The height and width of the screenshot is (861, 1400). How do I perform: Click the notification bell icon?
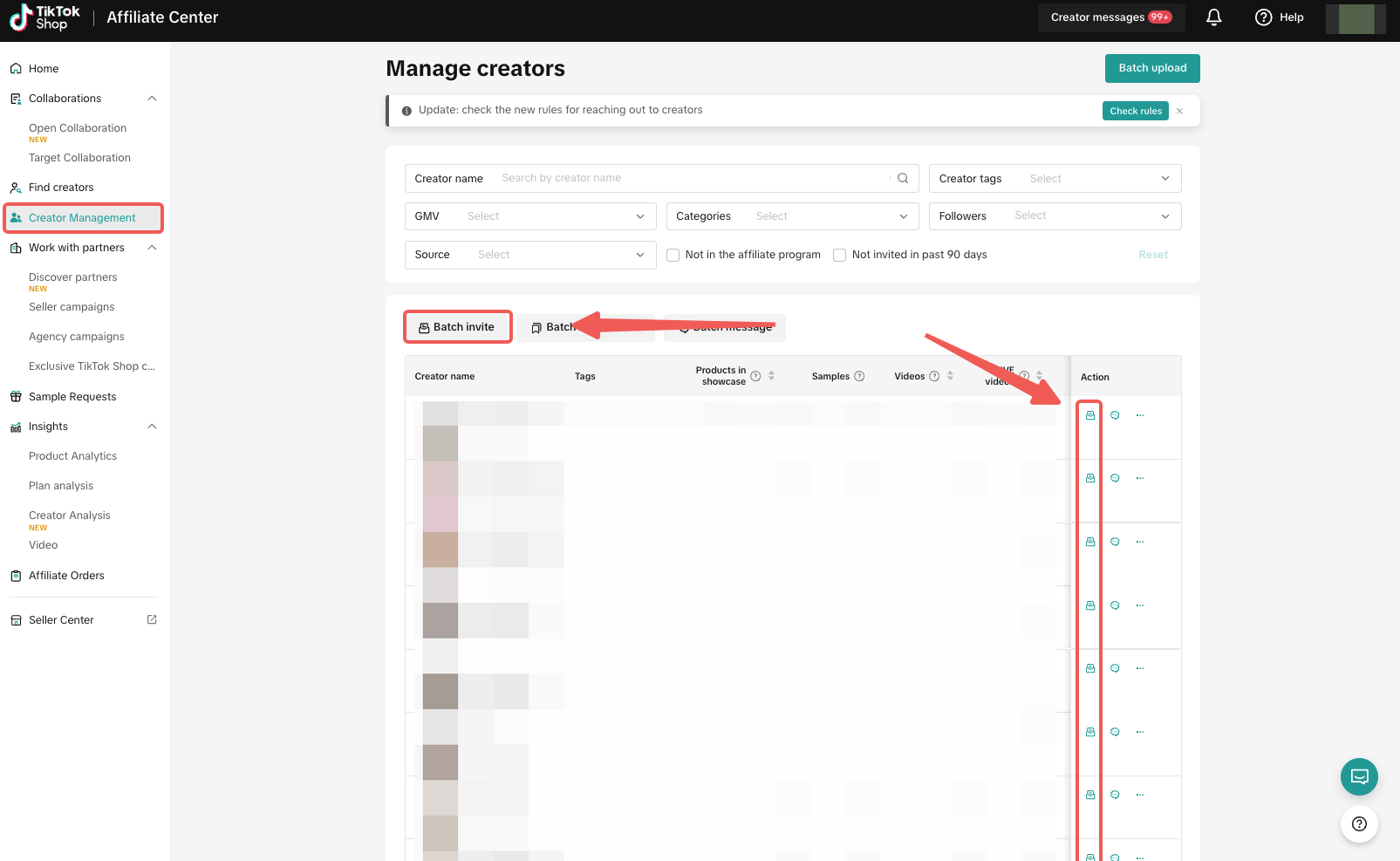tap(1213, 17)
